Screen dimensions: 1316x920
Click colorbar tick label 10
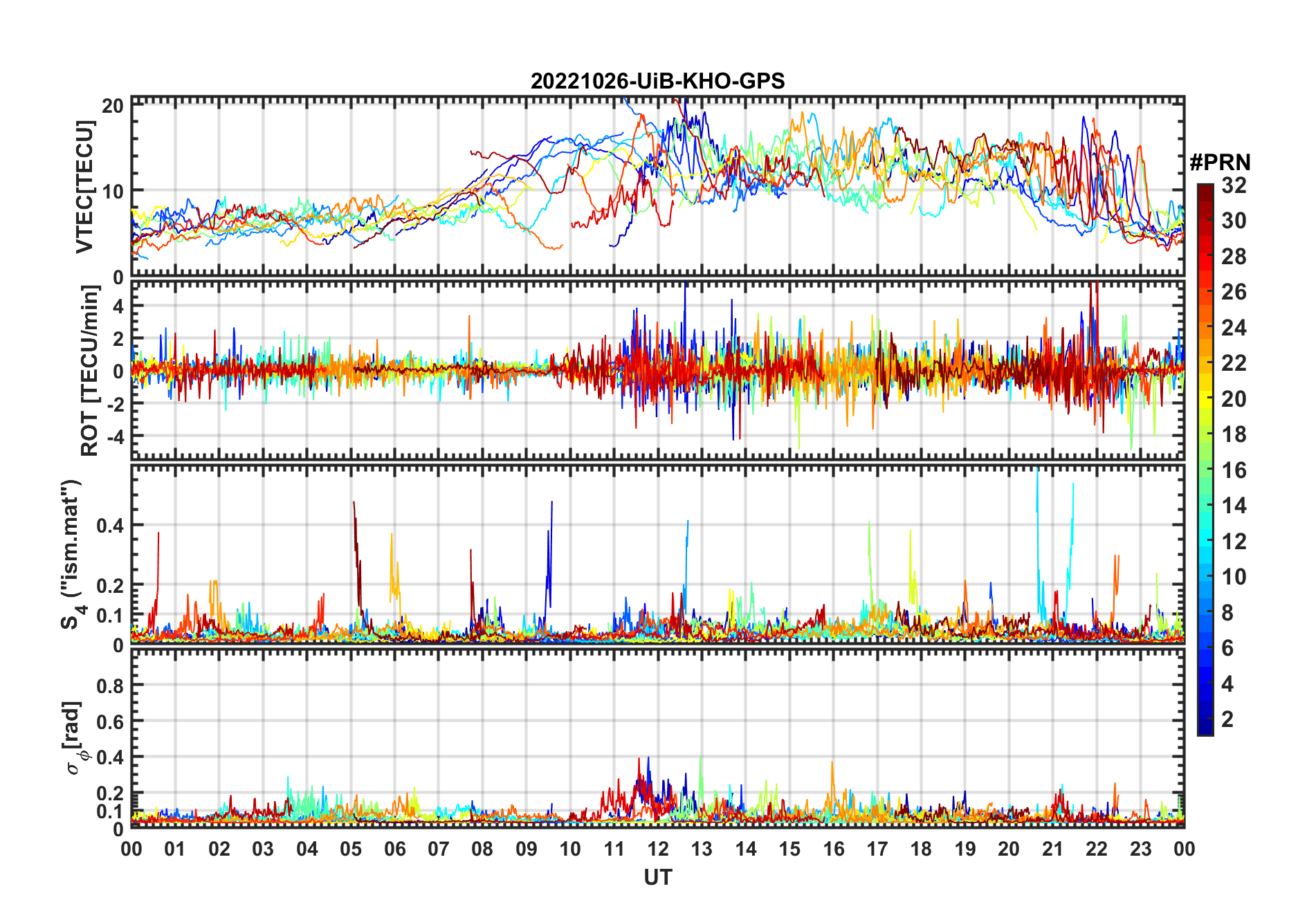(x=1234, y=576)
